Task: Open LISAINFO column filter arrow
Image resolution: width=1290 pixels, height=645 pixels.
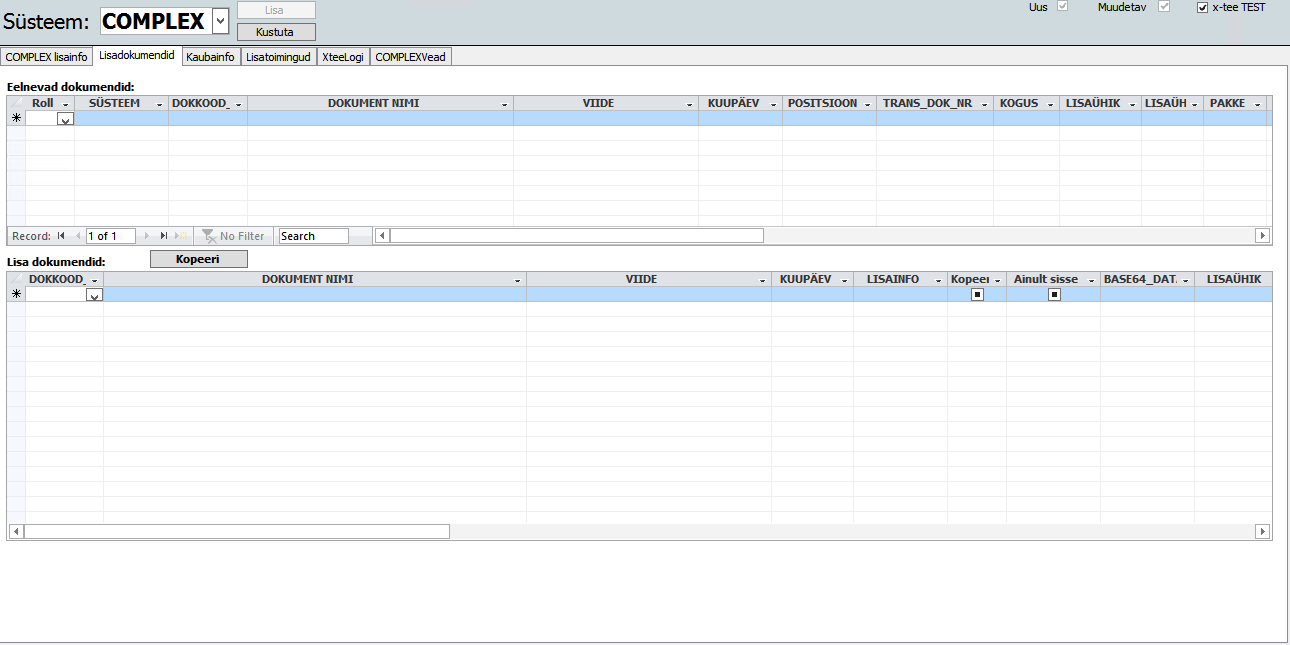Action: 939,280
